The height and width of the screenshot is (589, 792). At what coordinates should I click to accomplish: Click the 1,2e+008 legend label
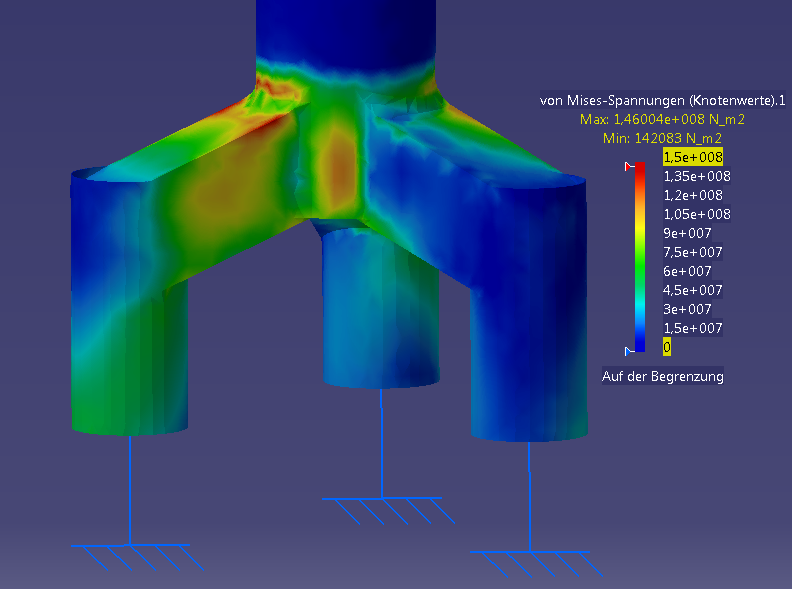[x=693, y=195]
